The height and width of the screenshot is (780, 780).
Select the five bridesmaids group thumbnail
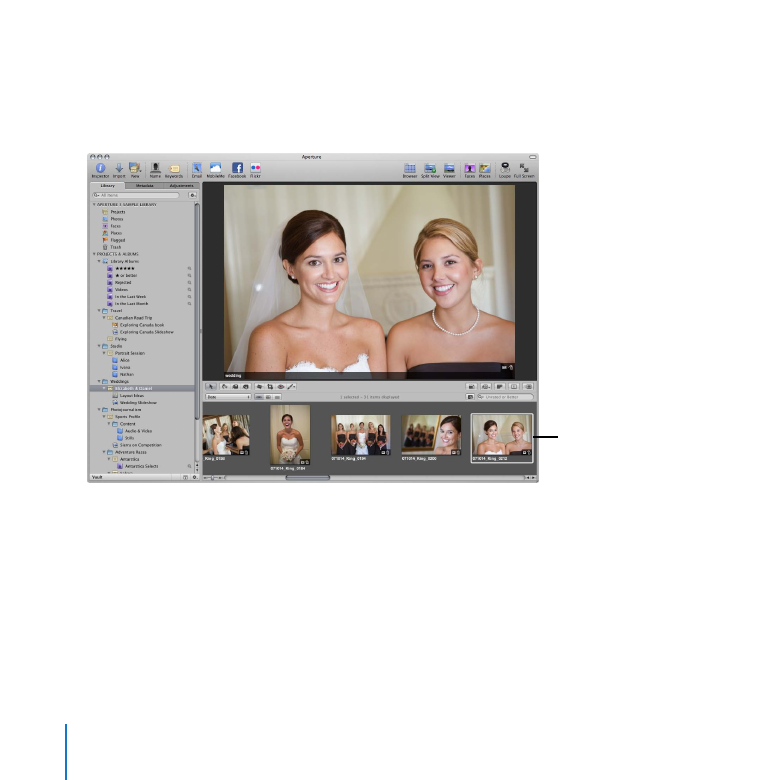point(361,435)
